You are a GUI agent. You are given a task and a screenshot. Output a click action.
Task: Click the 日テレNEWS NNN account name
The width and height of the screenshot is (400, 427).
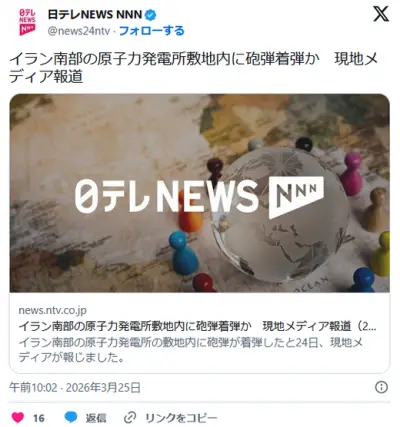point(95,14)
